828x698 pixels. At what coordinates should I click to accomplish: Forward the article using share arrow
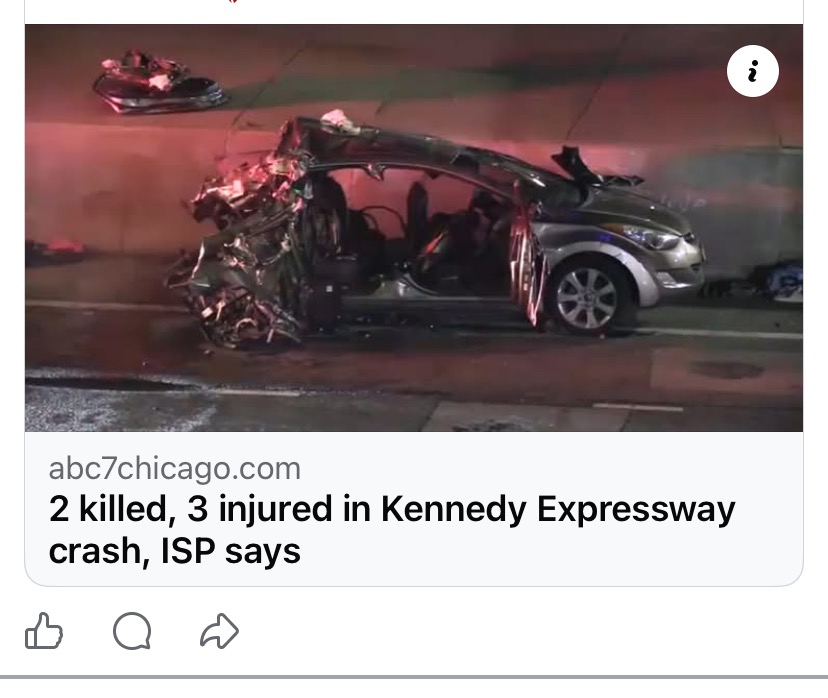(x=219, y=630)
